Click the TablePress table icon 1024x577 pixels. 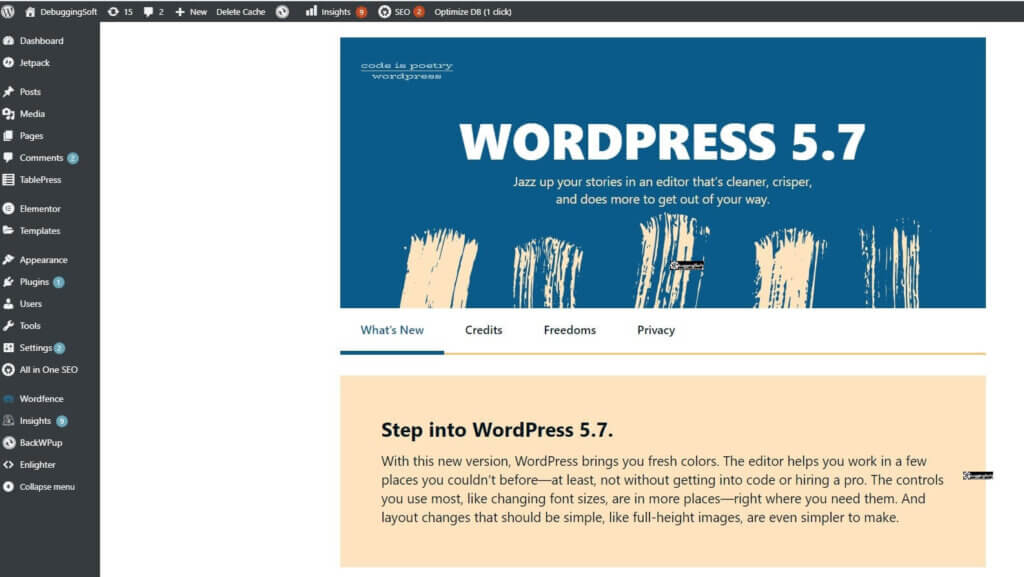tap(8, 179)
